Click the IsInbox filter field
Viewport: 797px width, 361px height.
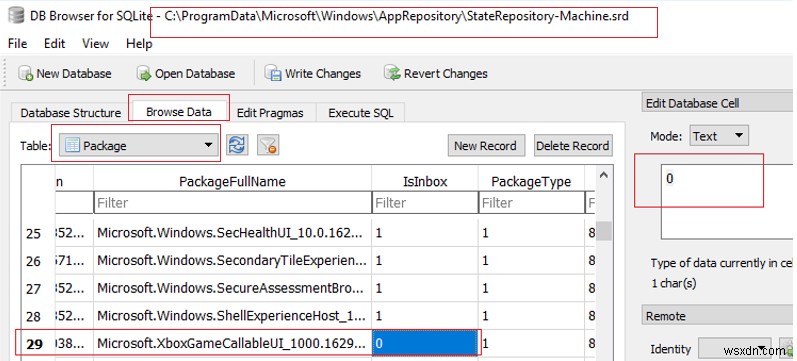pyautogui.click(x=424, y=203)
